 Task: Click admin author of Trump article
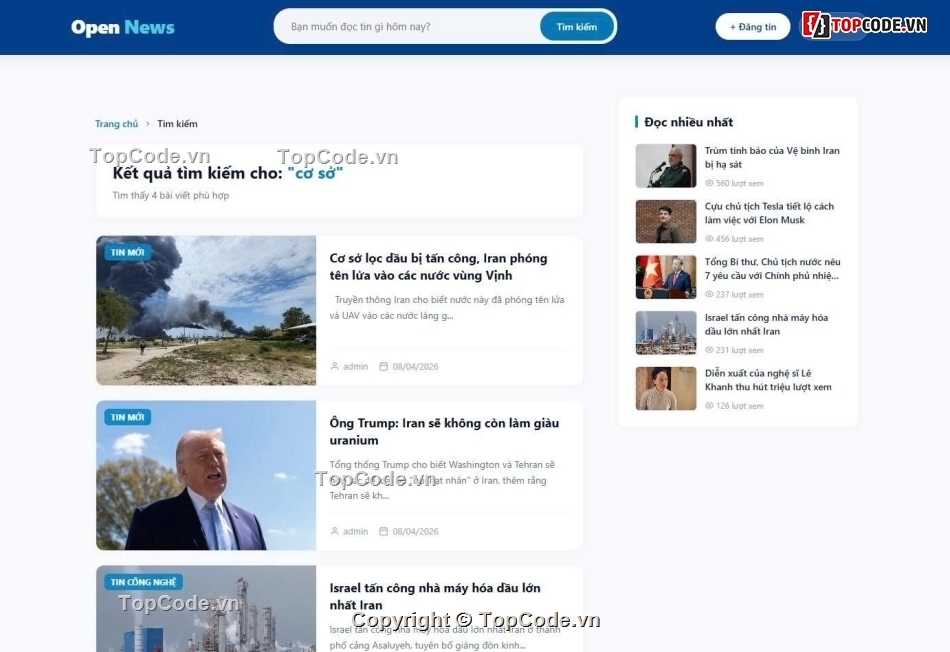click(356, 531)
